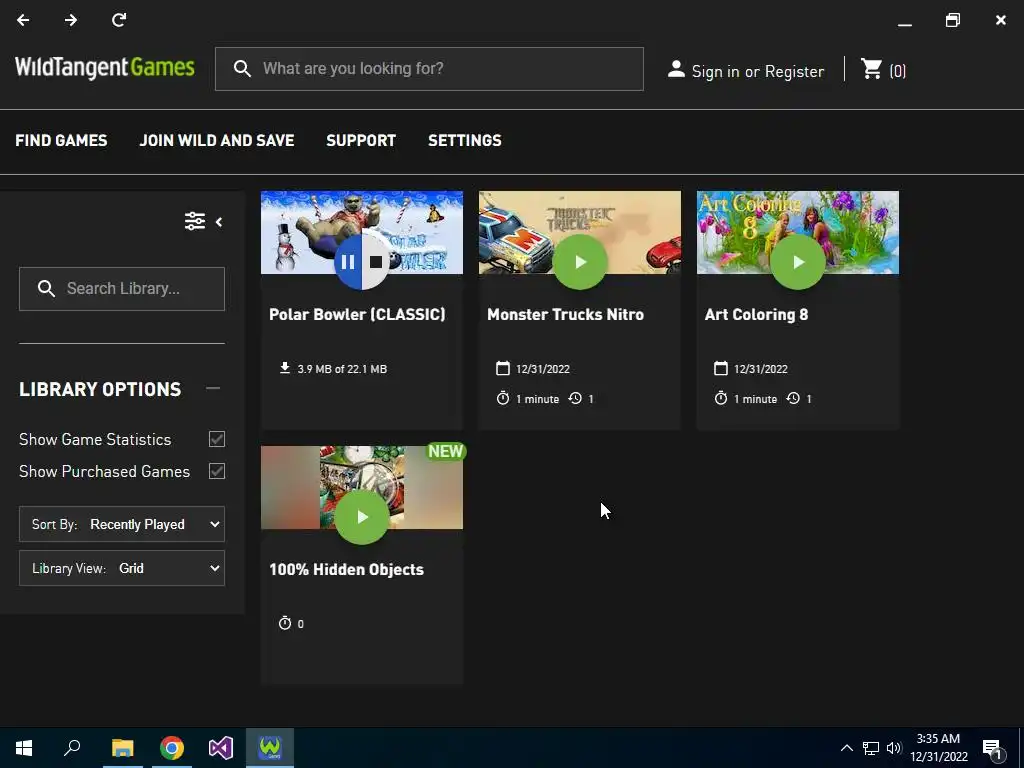Click Monster Trucks Nitro stopwatch icon
The height and width of the screenshot is (768, 1024).
tap(502, 398)
